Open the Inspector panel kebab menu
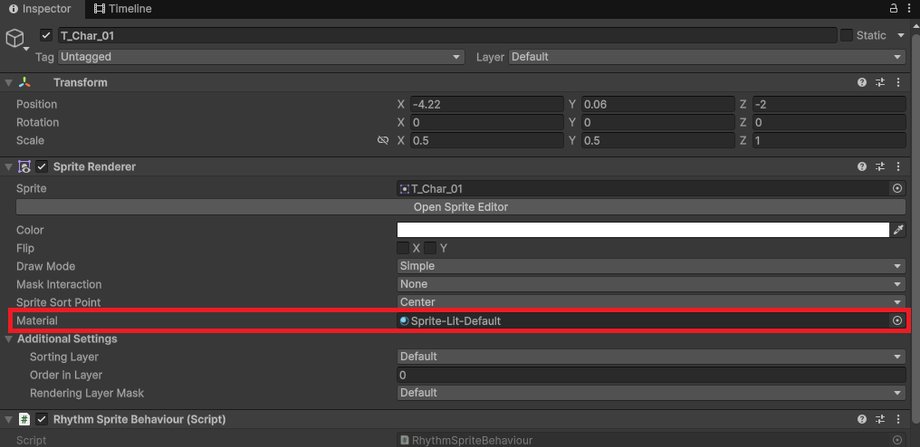 pyautogui.click(x=910, y=8)
